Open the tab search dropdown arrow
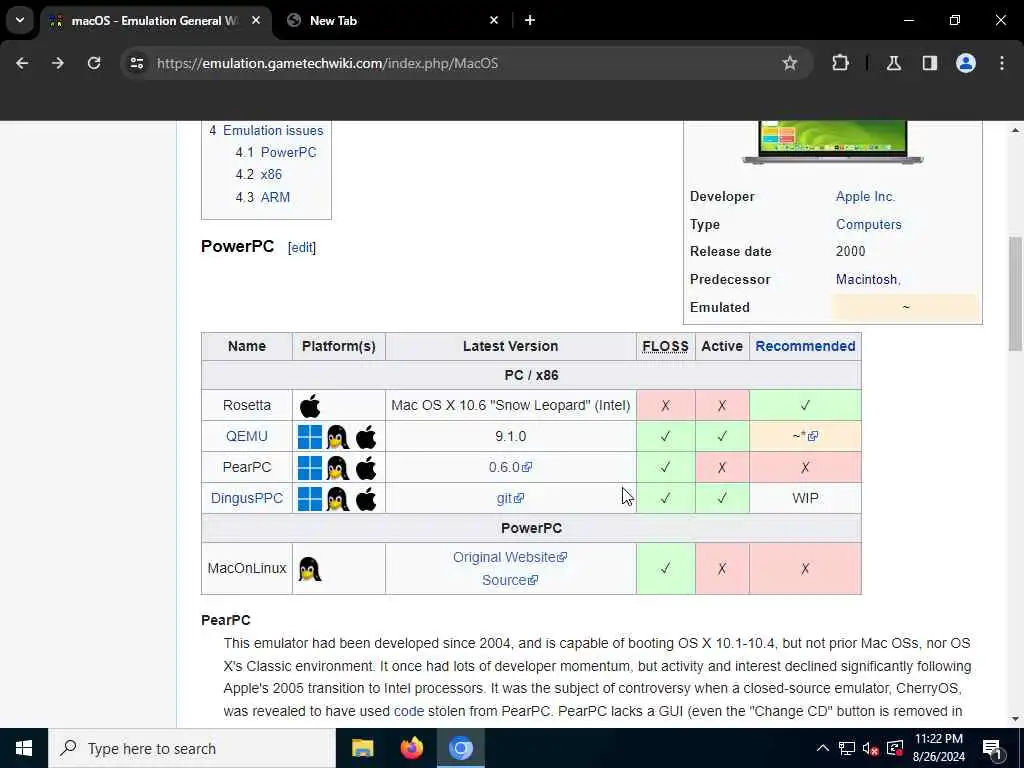Image resolution: width=1024 pixels, height=768 pixels. (x=20, y=20)
